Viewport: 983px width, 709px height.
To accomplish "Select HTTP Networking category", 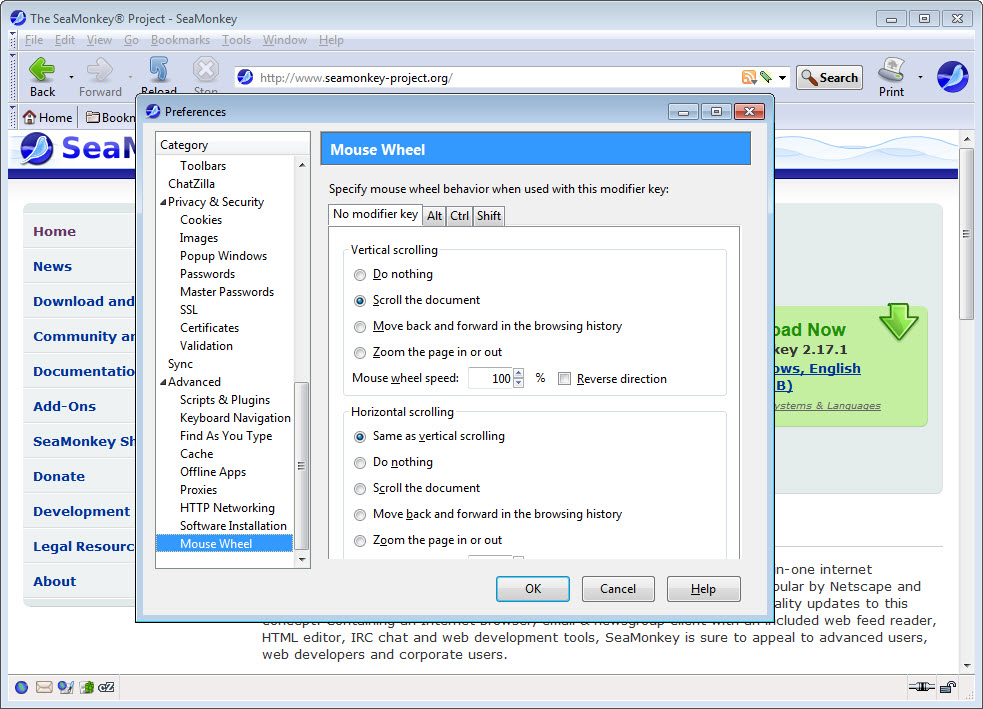I will (227, 508).
